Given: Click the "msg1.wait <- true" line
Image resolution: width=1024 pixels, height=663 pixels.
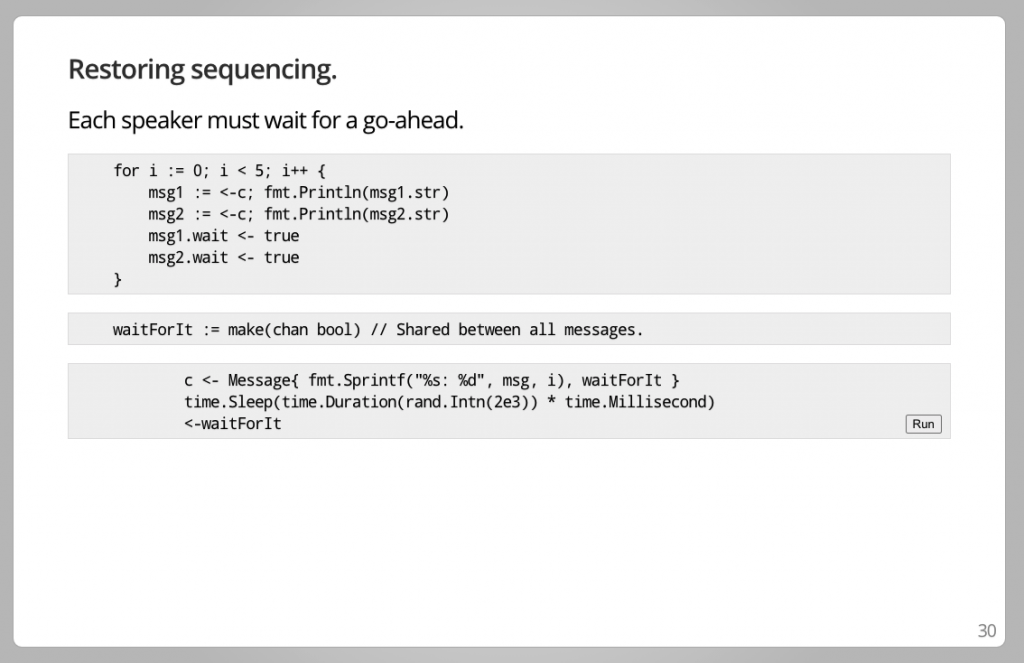Looking at the screenshot, I should coord(223,236).
